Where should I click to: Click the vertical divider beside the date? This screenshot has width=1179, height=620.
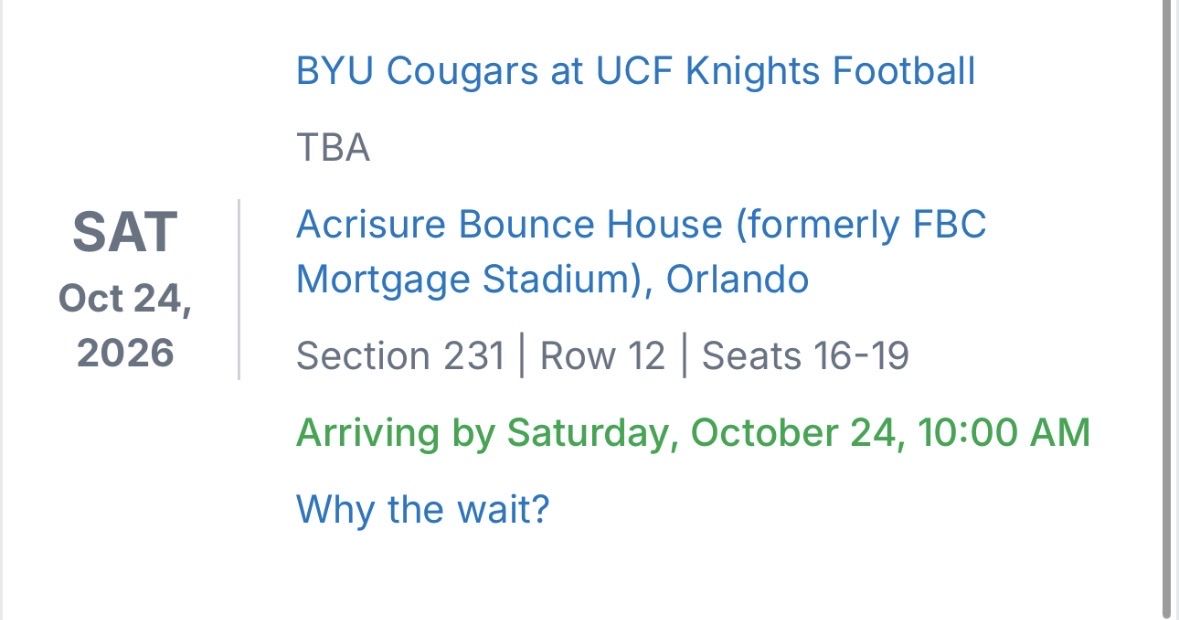coord(239,290)
